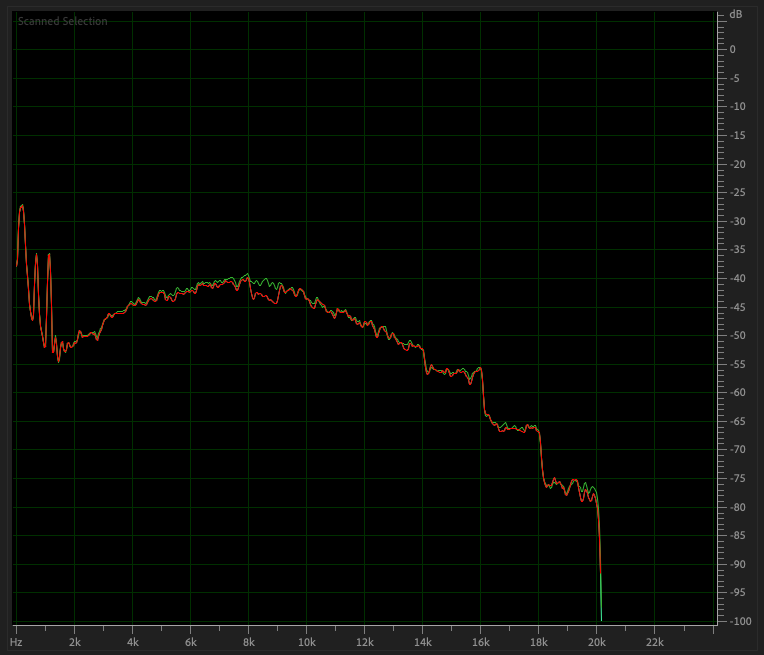This screenshot has height=655, width=764.
Task: Click the "Scanned Selection" label
Action: pos(62,21)
